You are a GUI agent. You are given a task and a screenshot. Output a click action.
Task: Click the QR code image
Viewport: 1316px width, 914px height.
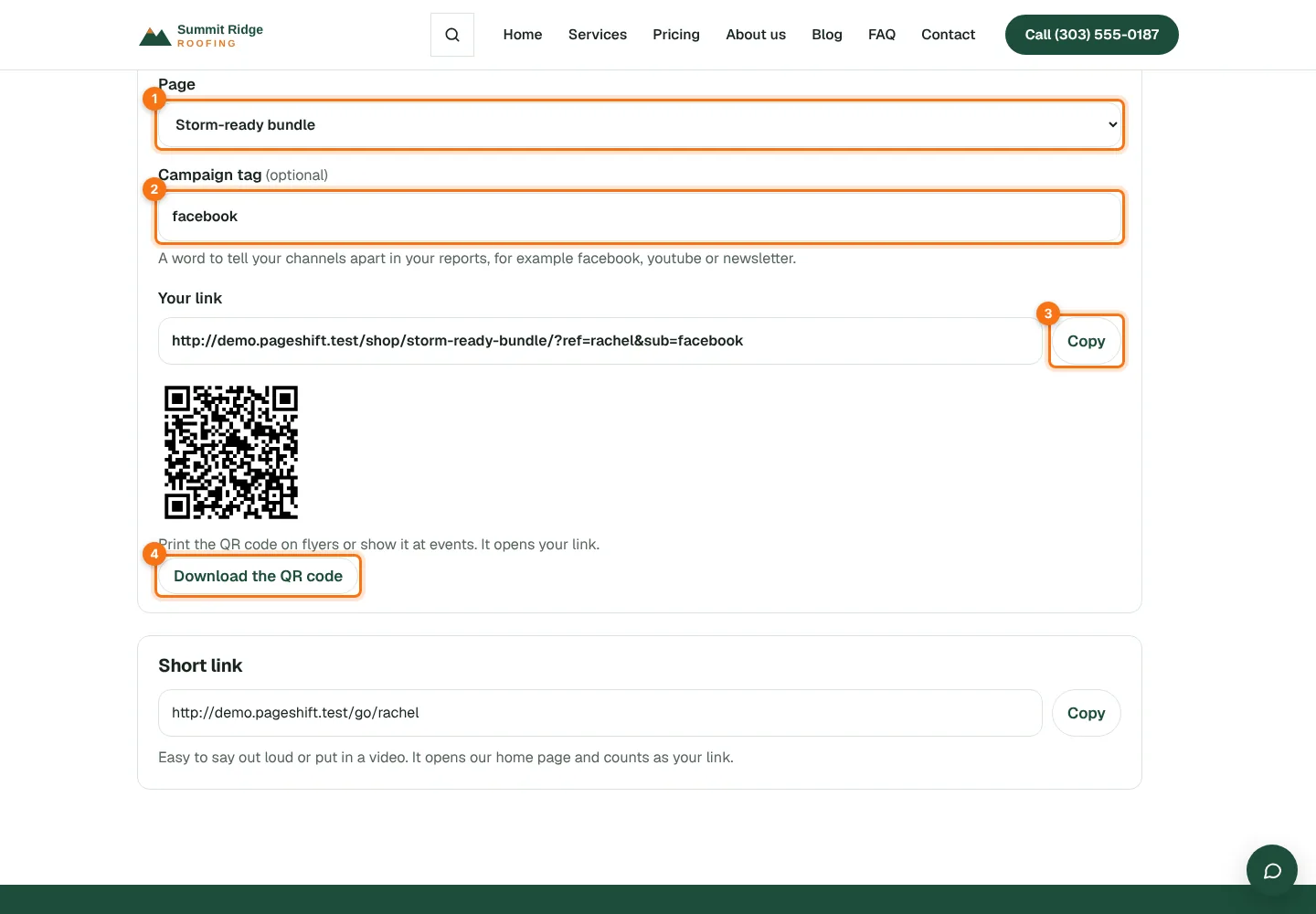point(231,452)
